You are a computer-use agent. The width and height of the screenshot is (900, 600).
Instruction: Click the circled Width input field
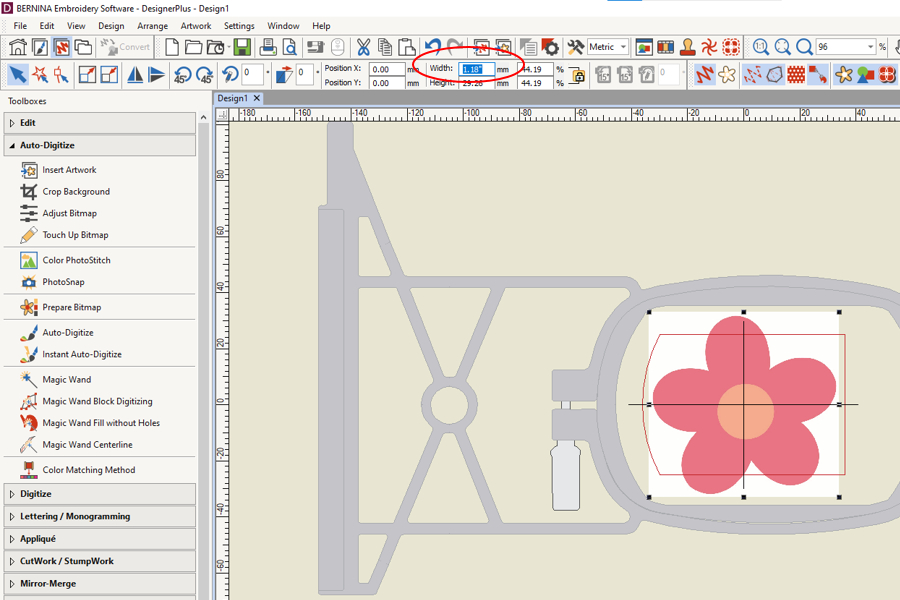pos(474,67)
